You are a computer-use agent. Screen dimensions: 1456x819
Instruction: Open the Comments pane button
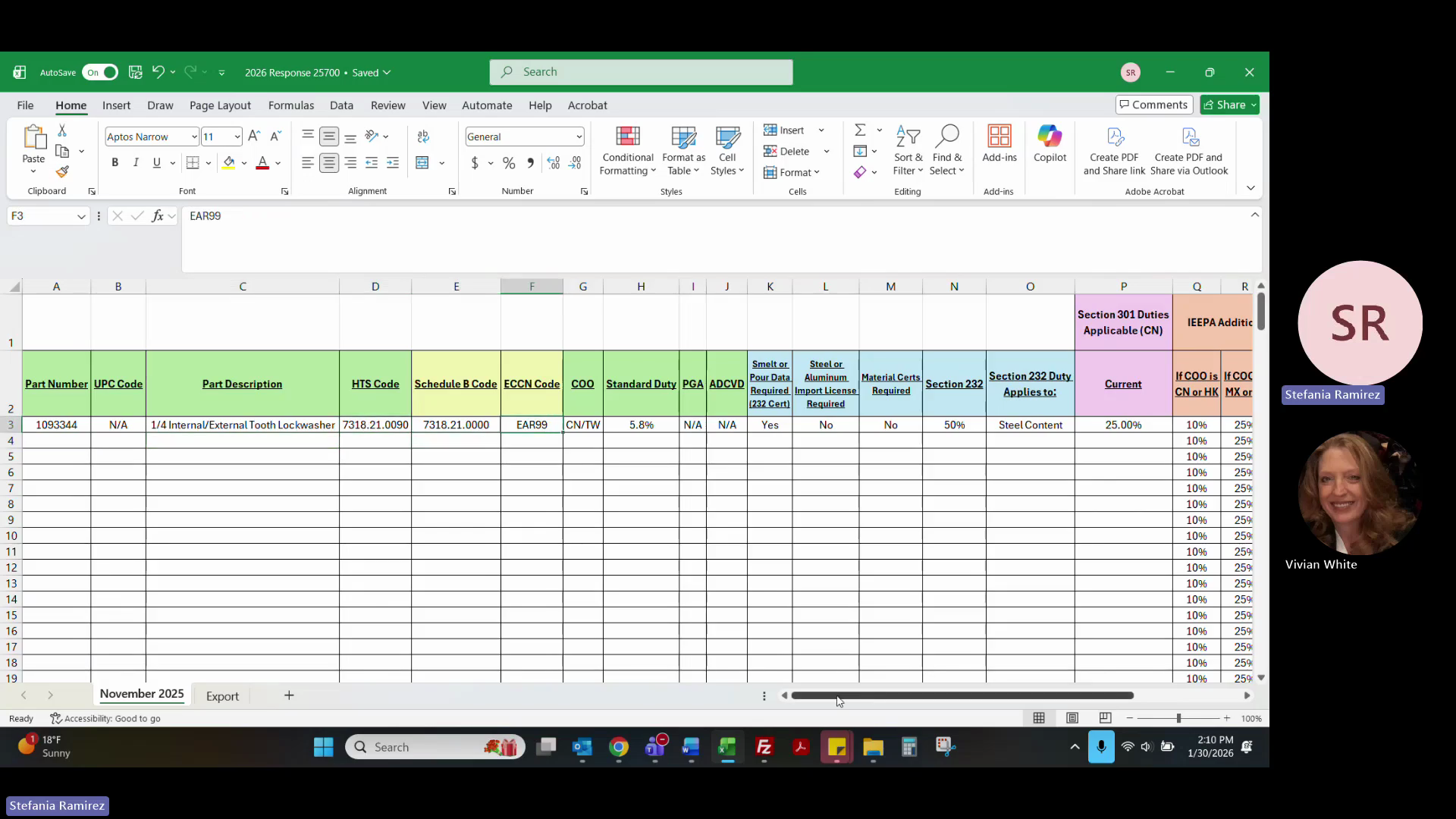[x=1153, y=105]
